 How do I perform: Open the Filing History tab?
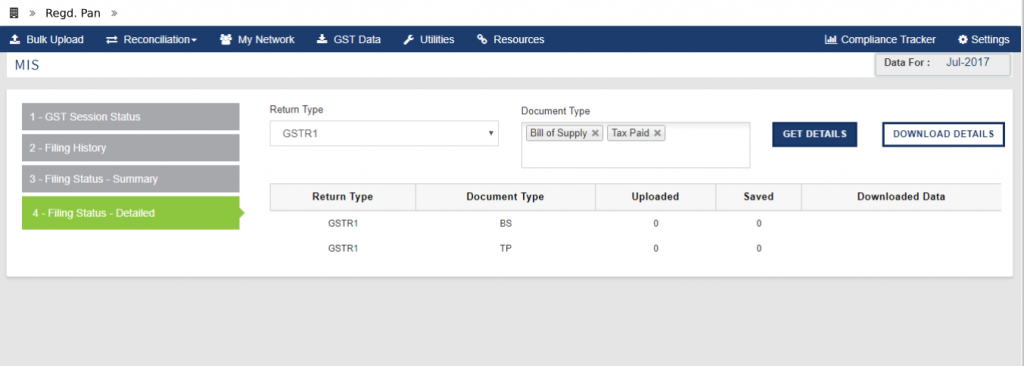[x=131, y=148]
